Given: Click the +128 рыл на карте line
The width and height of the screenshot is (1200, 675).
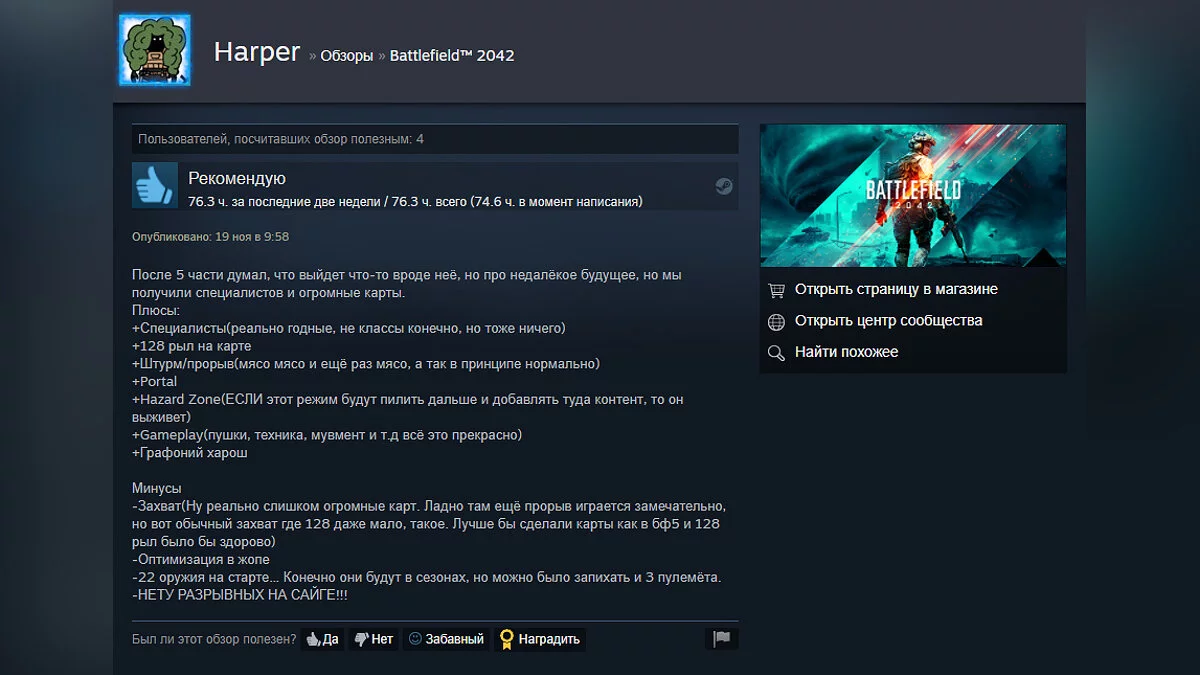Looking at the screenshot, I should pos(192,346).
